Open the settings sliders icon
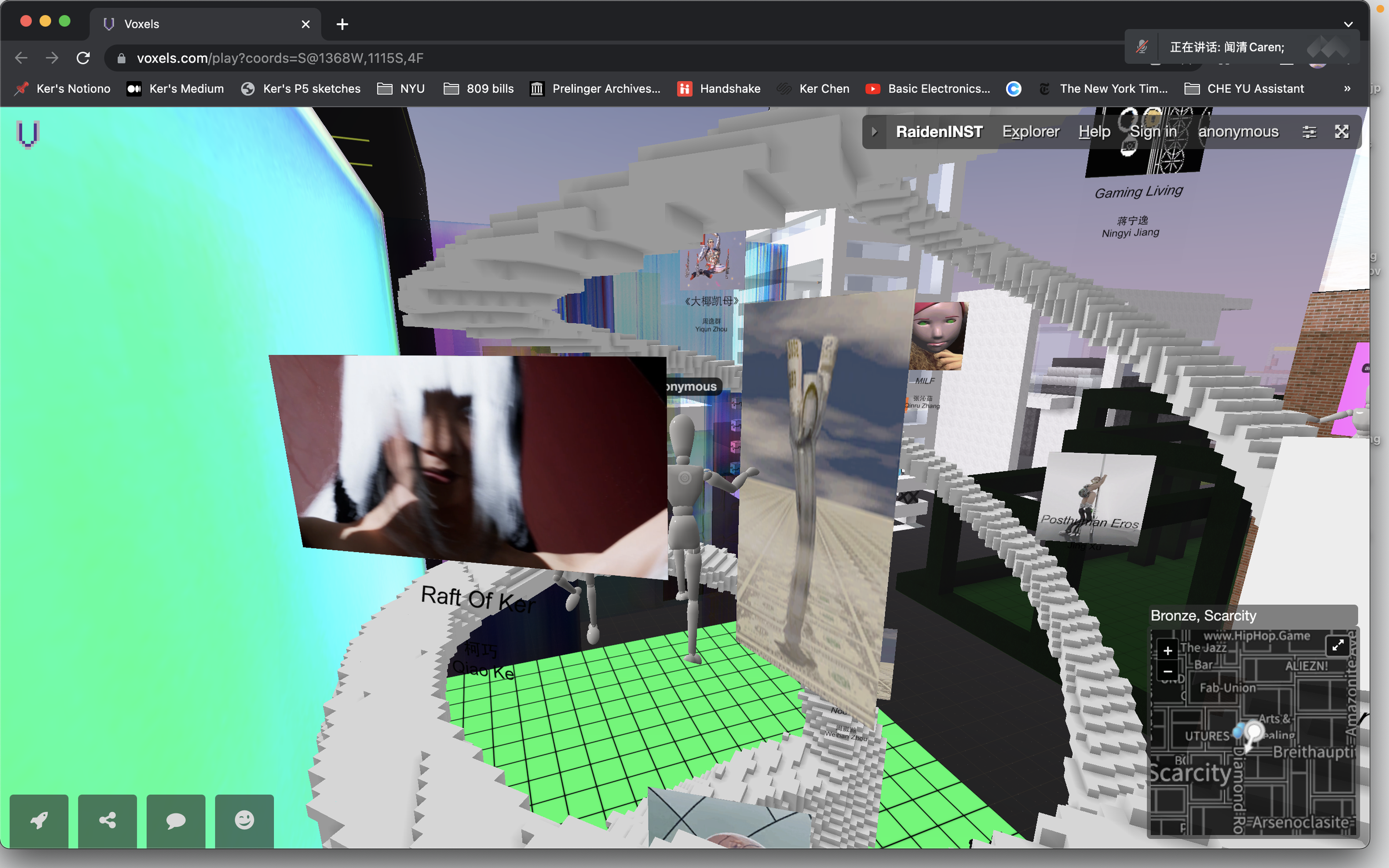 [x=1308, y=132]
